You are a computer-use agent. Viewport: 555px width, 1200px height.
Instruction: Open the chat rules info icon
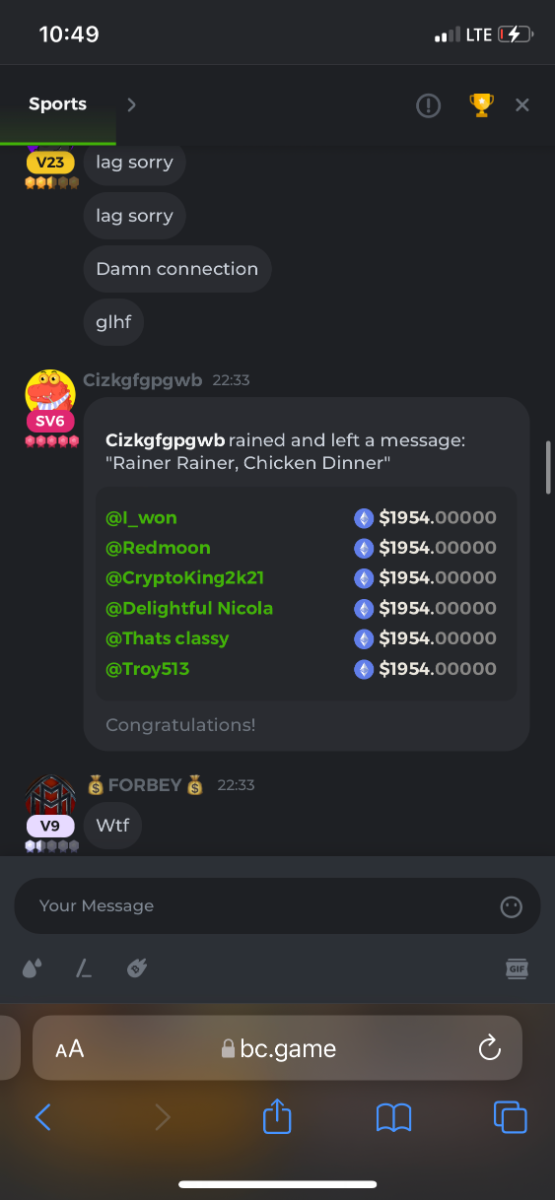[x=428, y=105]
